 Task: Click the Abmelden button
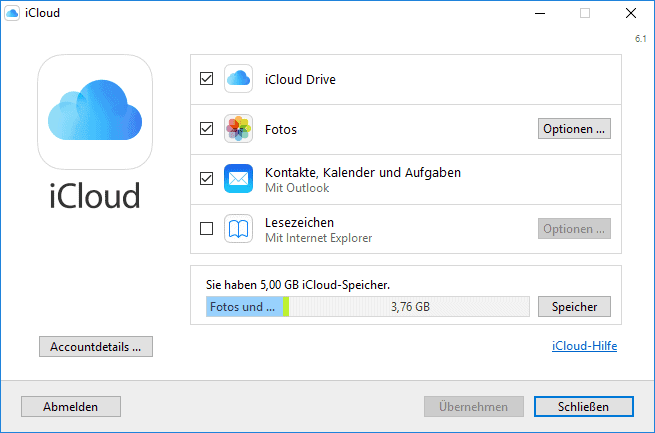point(71,407)
